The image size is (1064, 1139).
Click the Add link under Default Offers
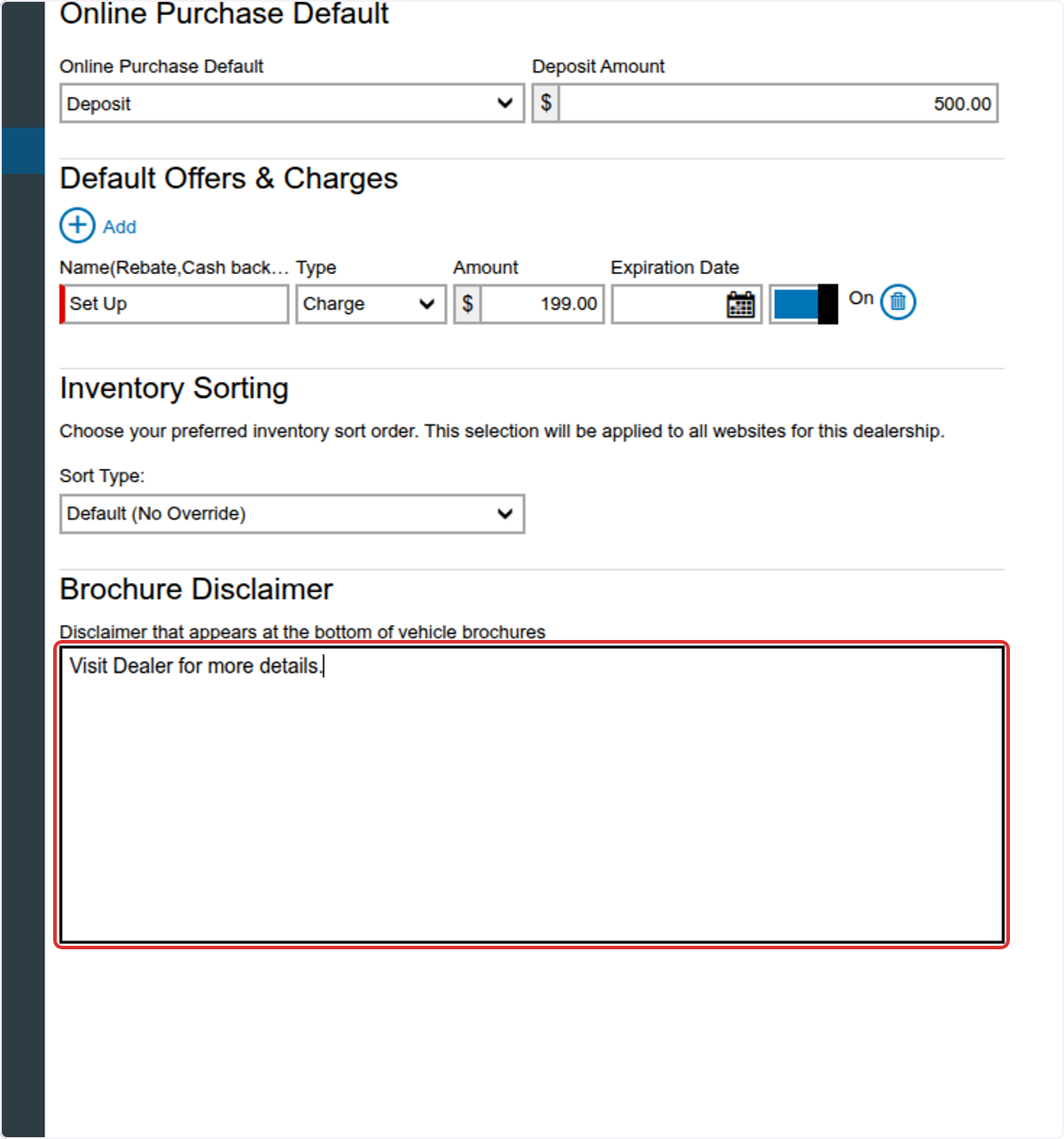point(120,227)
